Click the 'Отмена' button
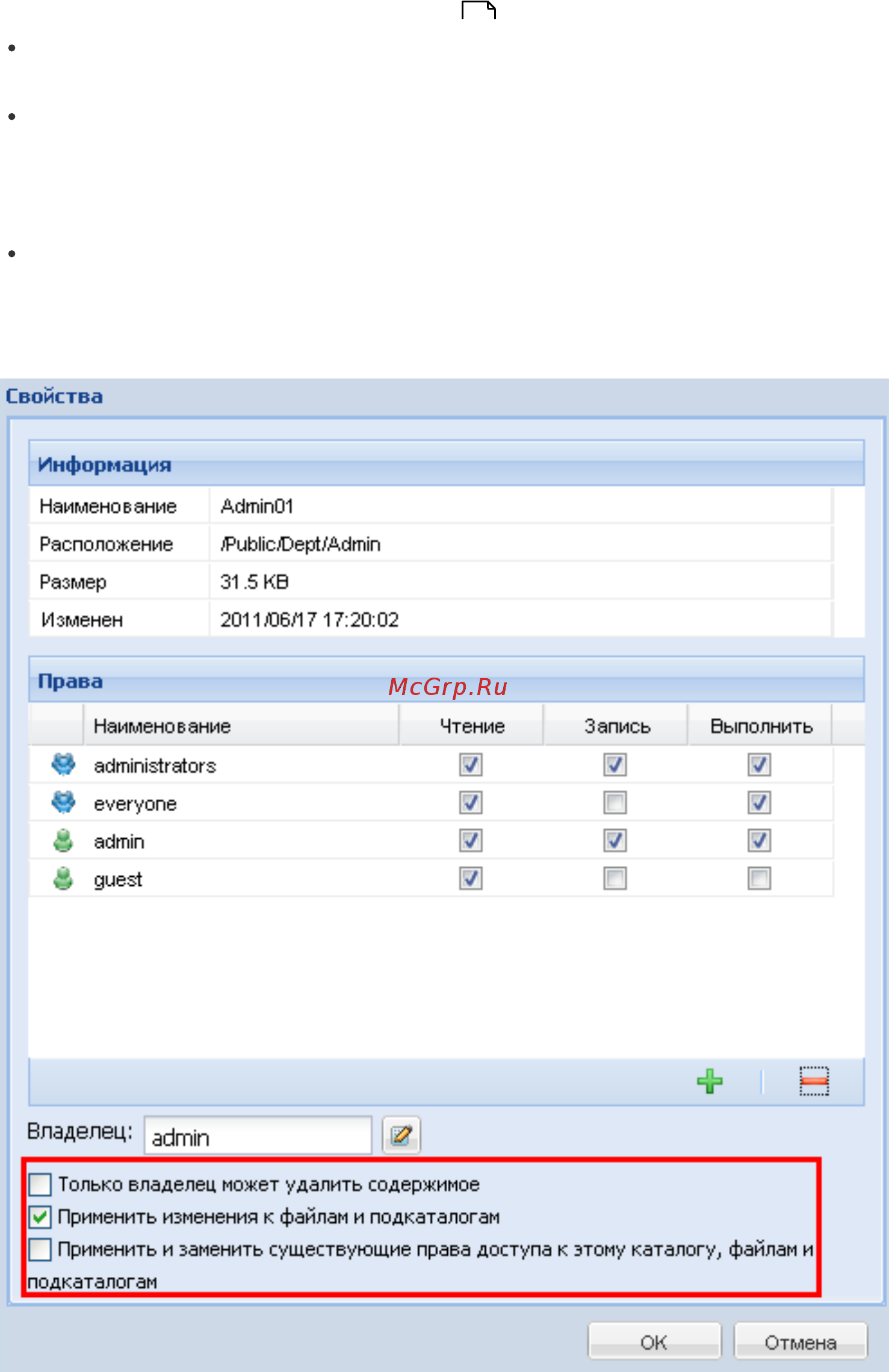This screenshot has height=1372, width=889. click(x=801, y=1342)
